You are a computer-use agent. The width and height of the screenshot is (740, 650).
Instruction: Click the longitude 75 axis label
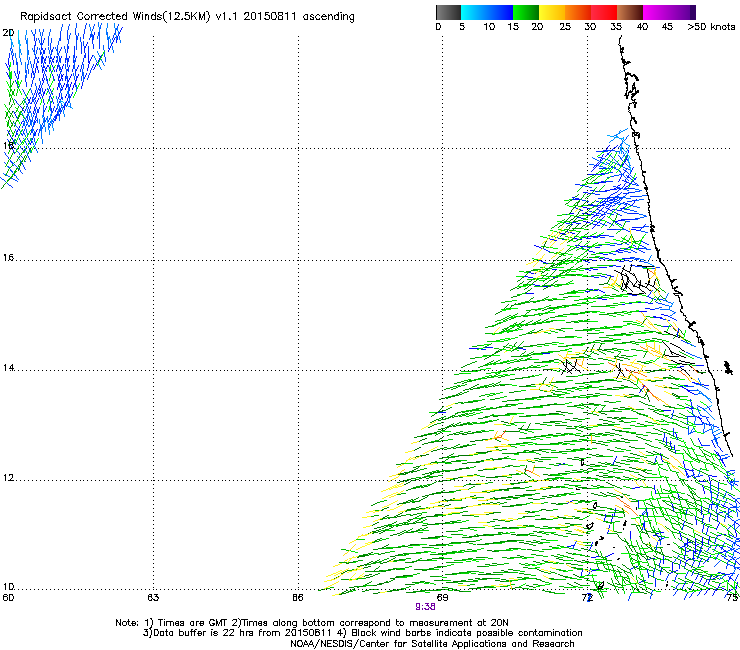pos(732,598)
